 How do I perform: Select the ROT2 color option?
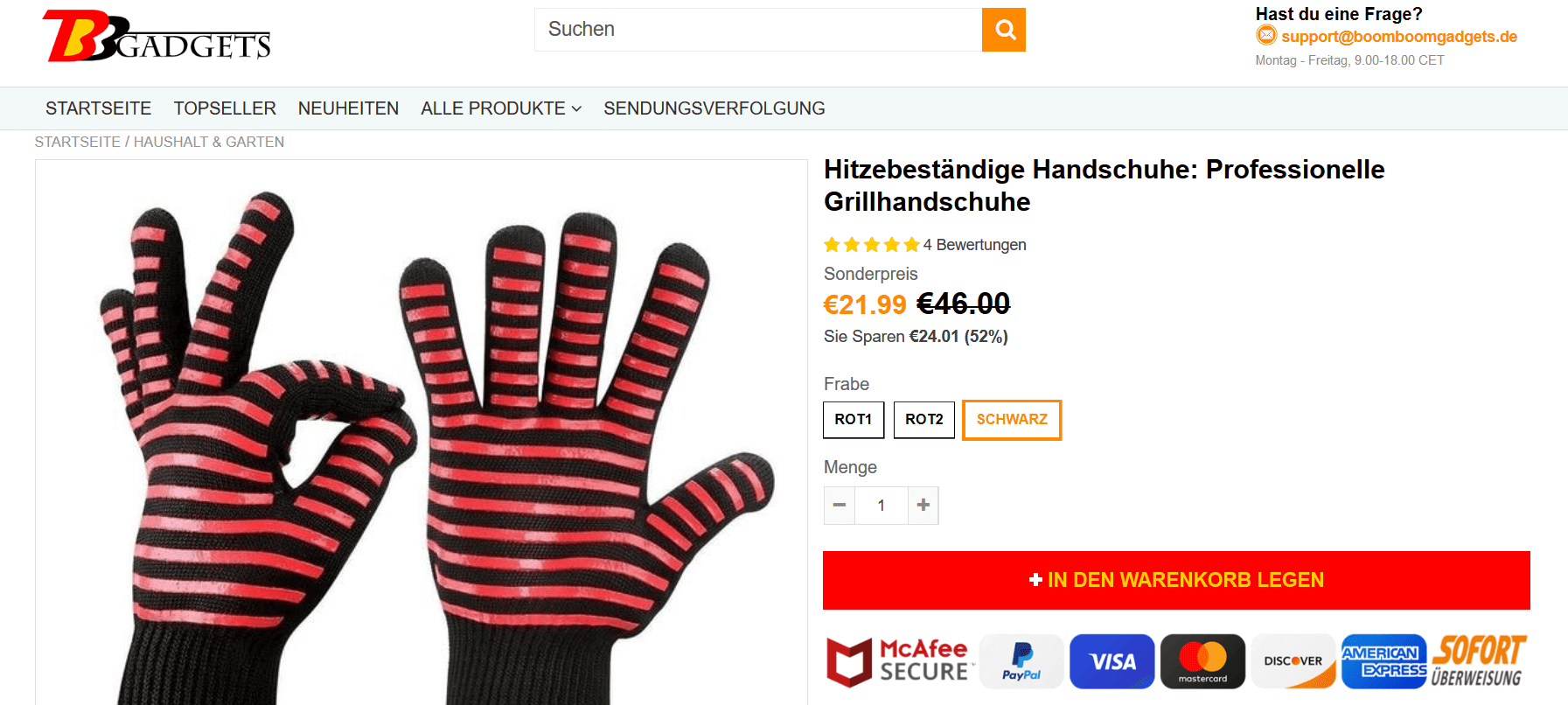[924, 420]
